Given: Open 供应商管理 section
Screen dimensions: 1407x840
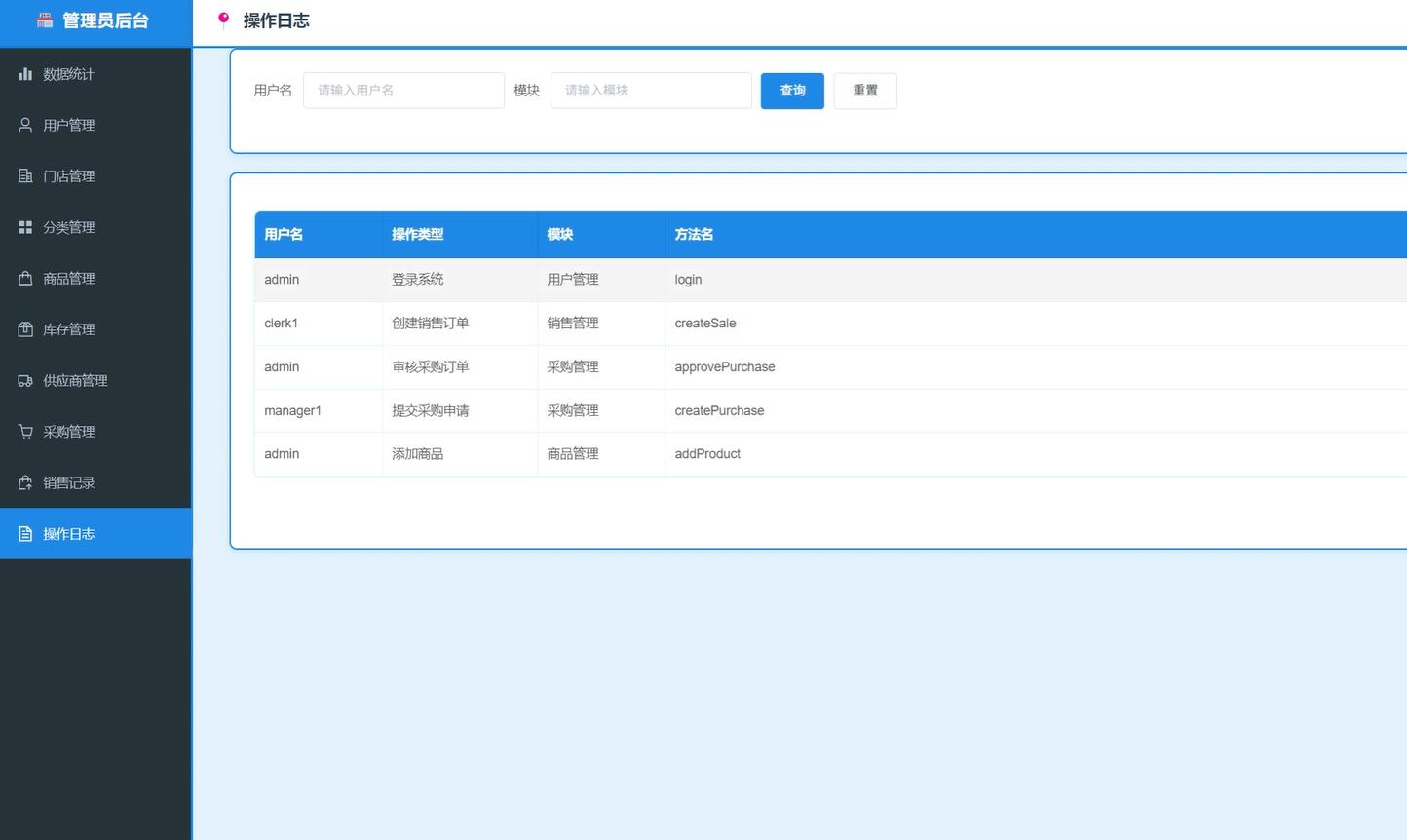Looking at the screenshot, I should pyautogui.click(x=95, y=381).
